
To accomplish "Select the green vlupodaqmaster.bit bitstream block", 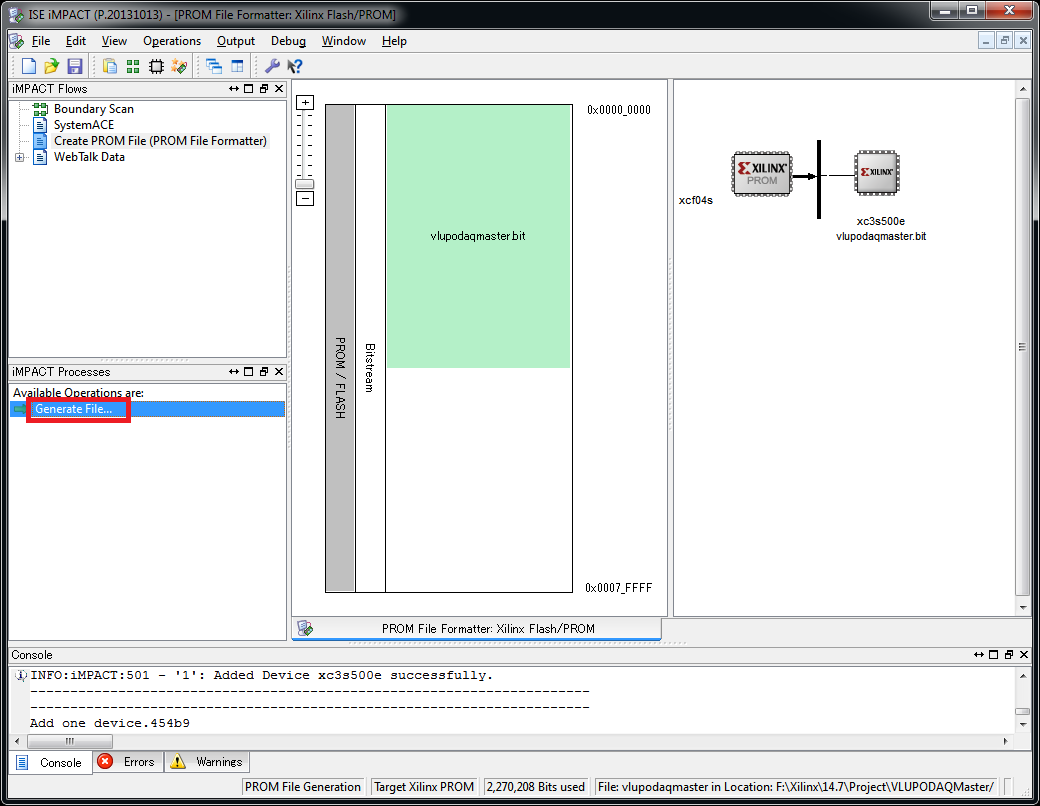I will tap(478, 236).
